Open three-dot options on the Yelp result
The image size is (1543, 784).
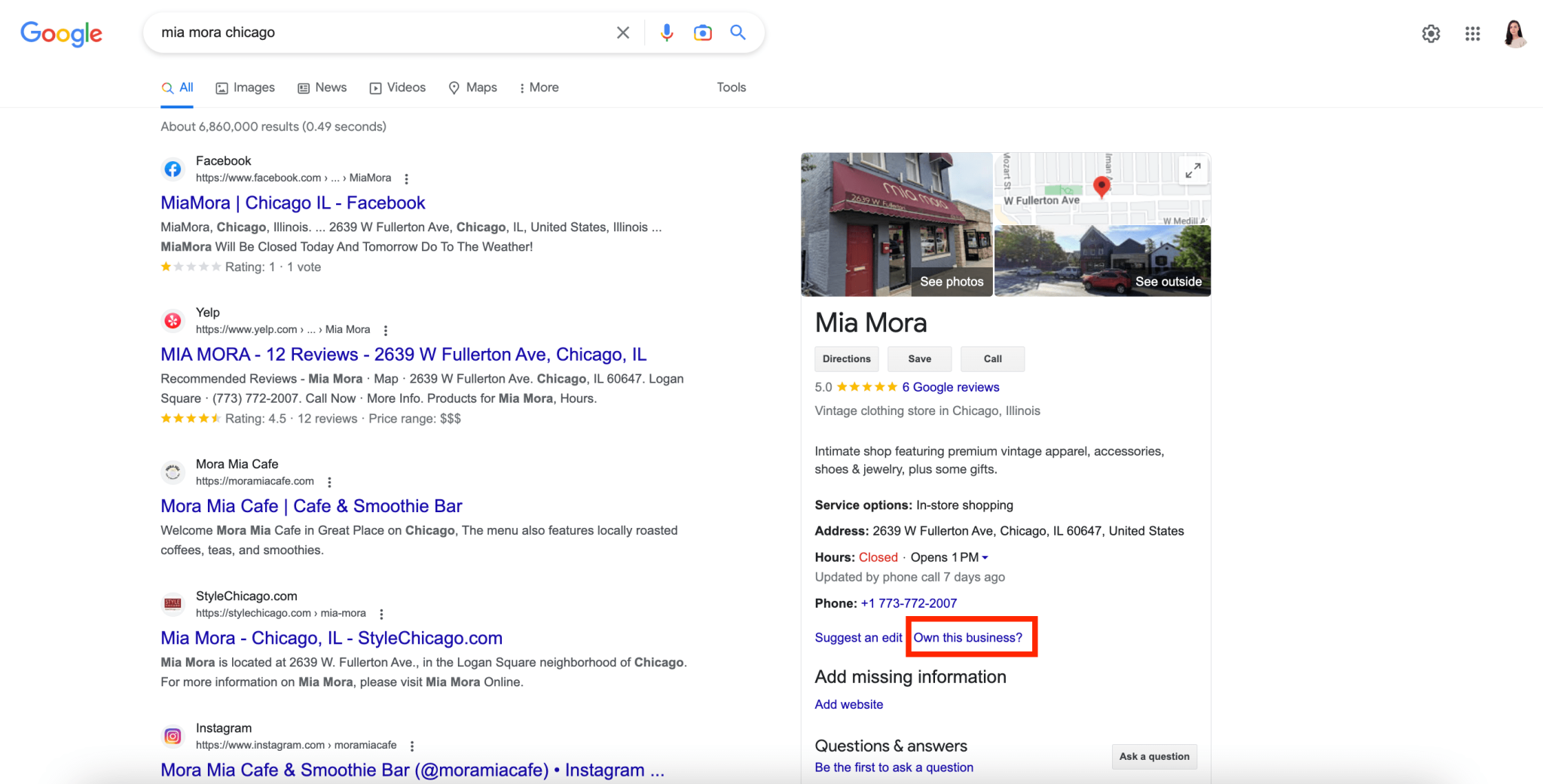[x=385, y=330]
